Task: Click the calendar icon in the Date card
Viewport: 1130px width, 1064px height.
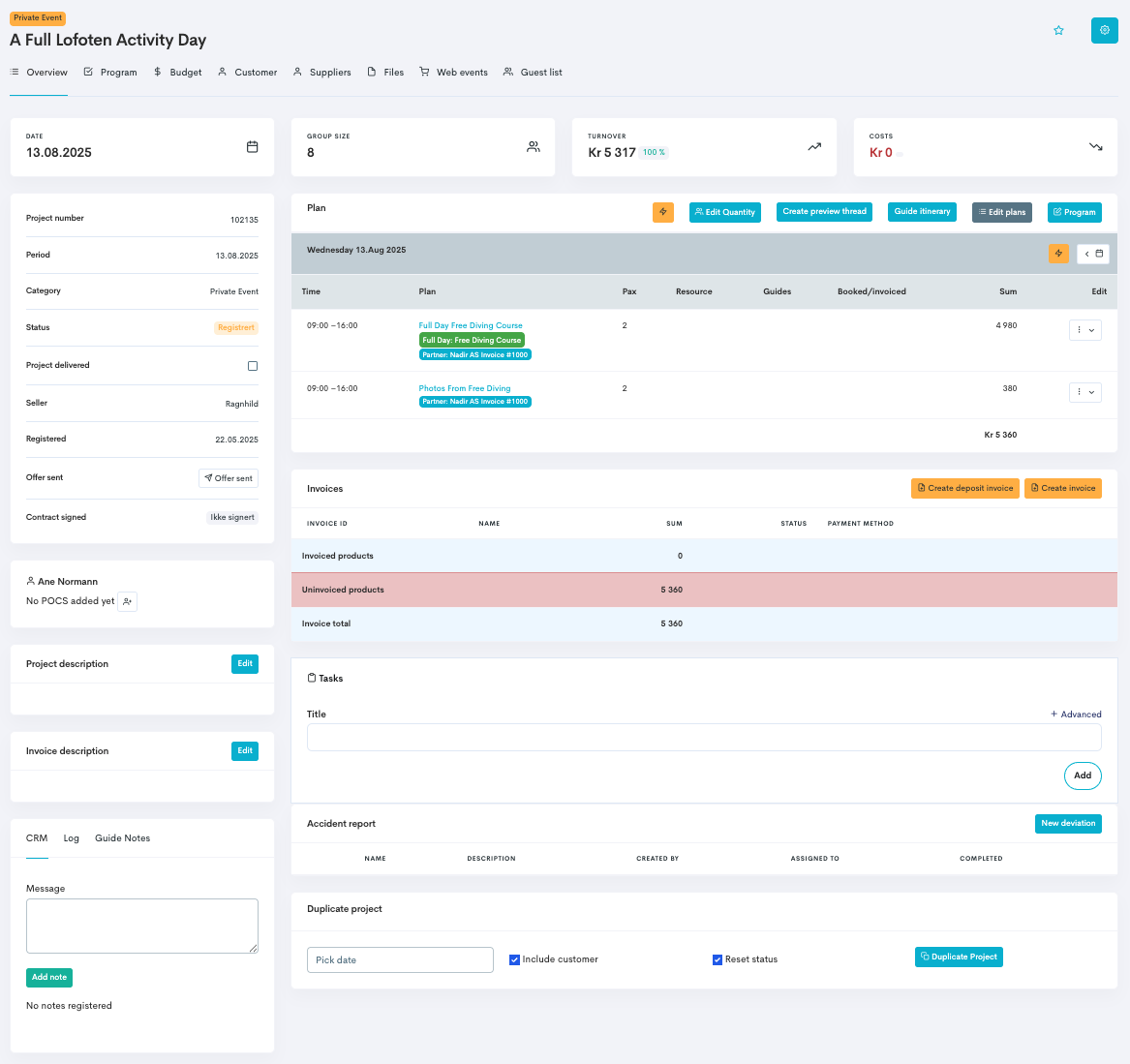Action: tap(253, 147)
